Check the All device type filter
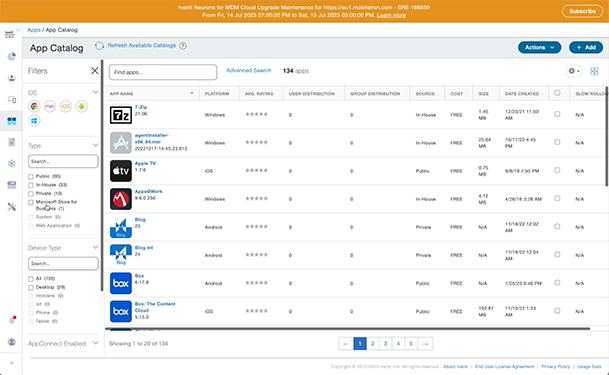 tap(31, 279)
